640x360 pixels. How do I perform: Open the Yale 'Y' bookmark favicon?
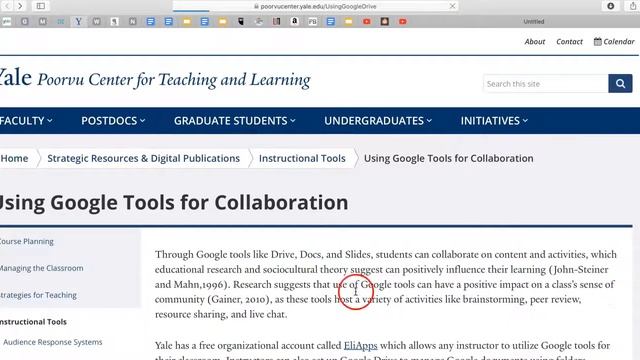pyautogui.click(x=78, y=22)
